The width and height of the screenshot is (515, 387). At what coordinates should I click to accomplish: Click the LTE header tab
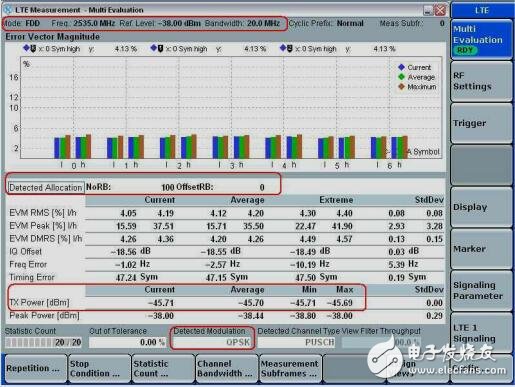(482, 10)
